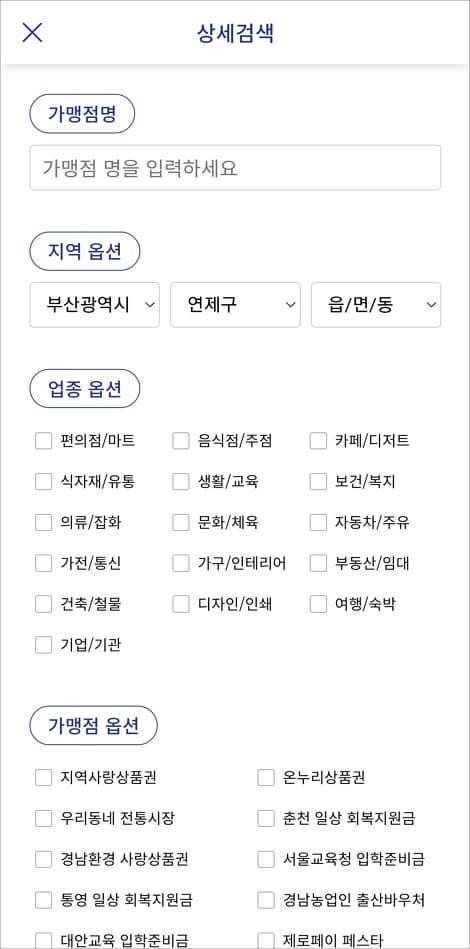The image size is (470, 949).
Task: Check the 자동차/주유 option
Action: (x=318, y=522)
